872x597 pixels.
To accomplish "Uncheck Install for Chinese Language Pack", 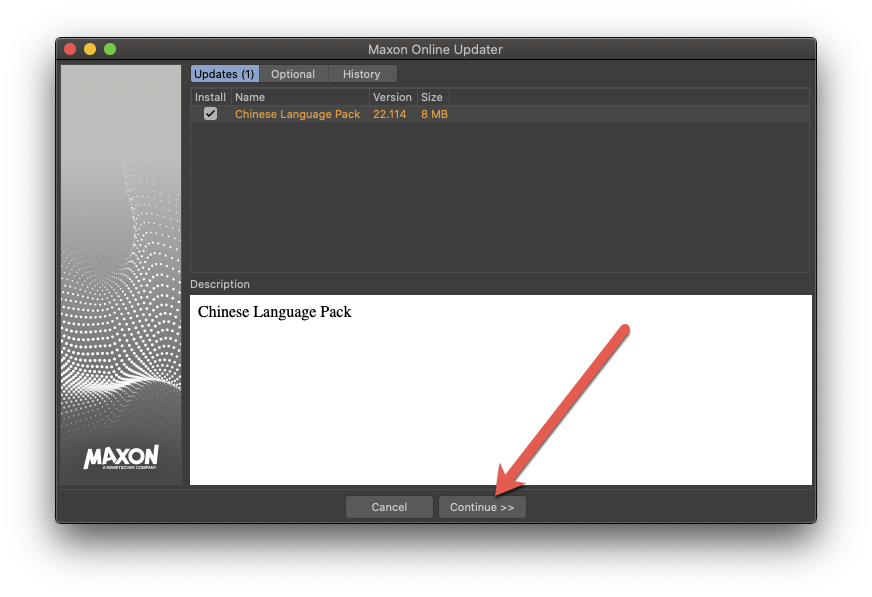I will pos(210,114).
